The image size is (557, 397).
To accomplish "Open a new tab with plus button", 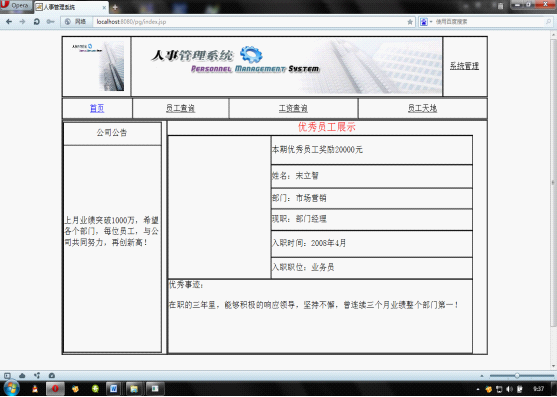I will pos(115,7).
